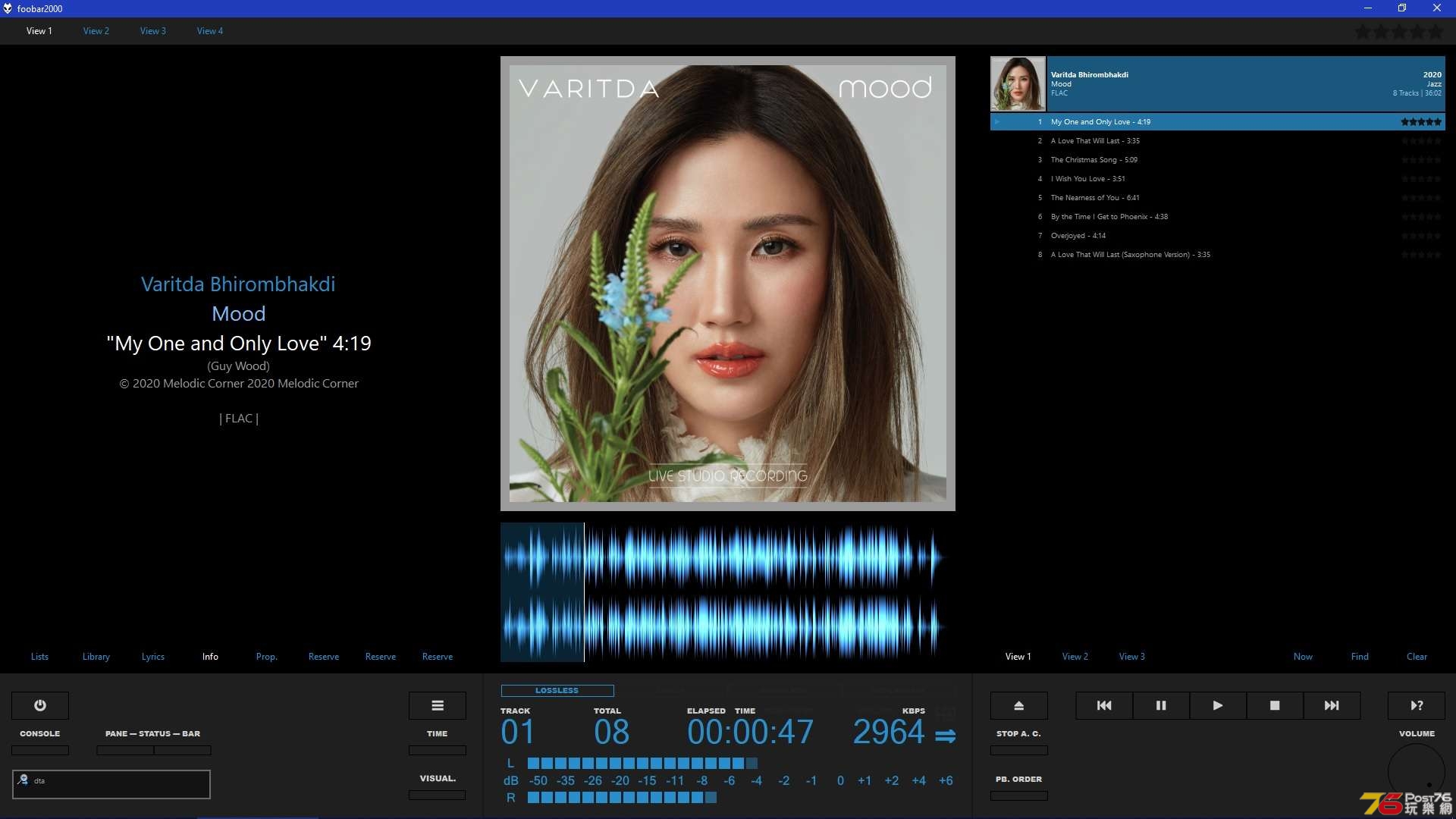1456x819 pixels.
Task: Open the Lists panel tab
Action: [x=39, y=657]
